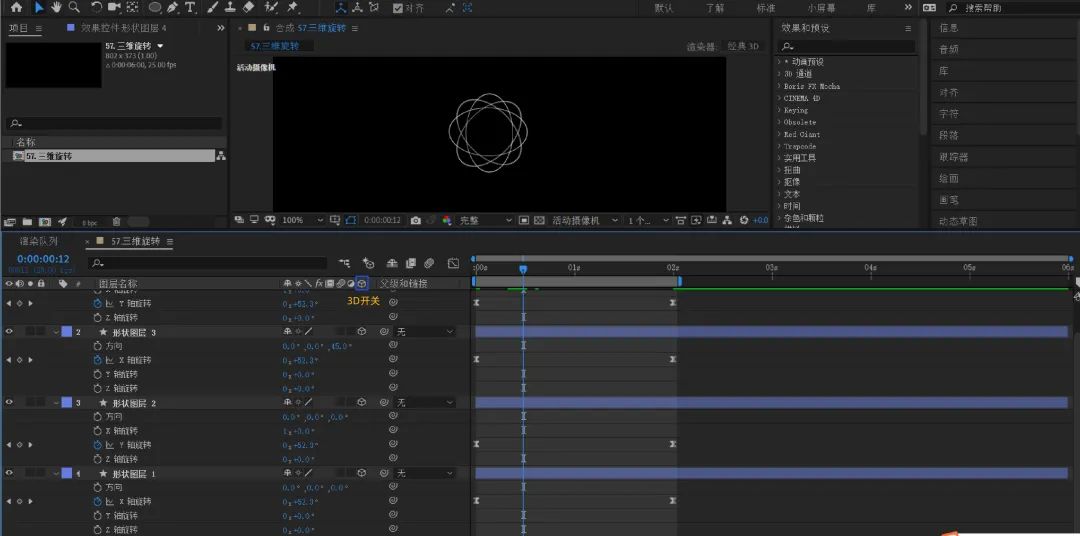Open the 效果控件 形状图层 4 tab
The height and width of the screenshot is (536, 1080).
(123, 28)
